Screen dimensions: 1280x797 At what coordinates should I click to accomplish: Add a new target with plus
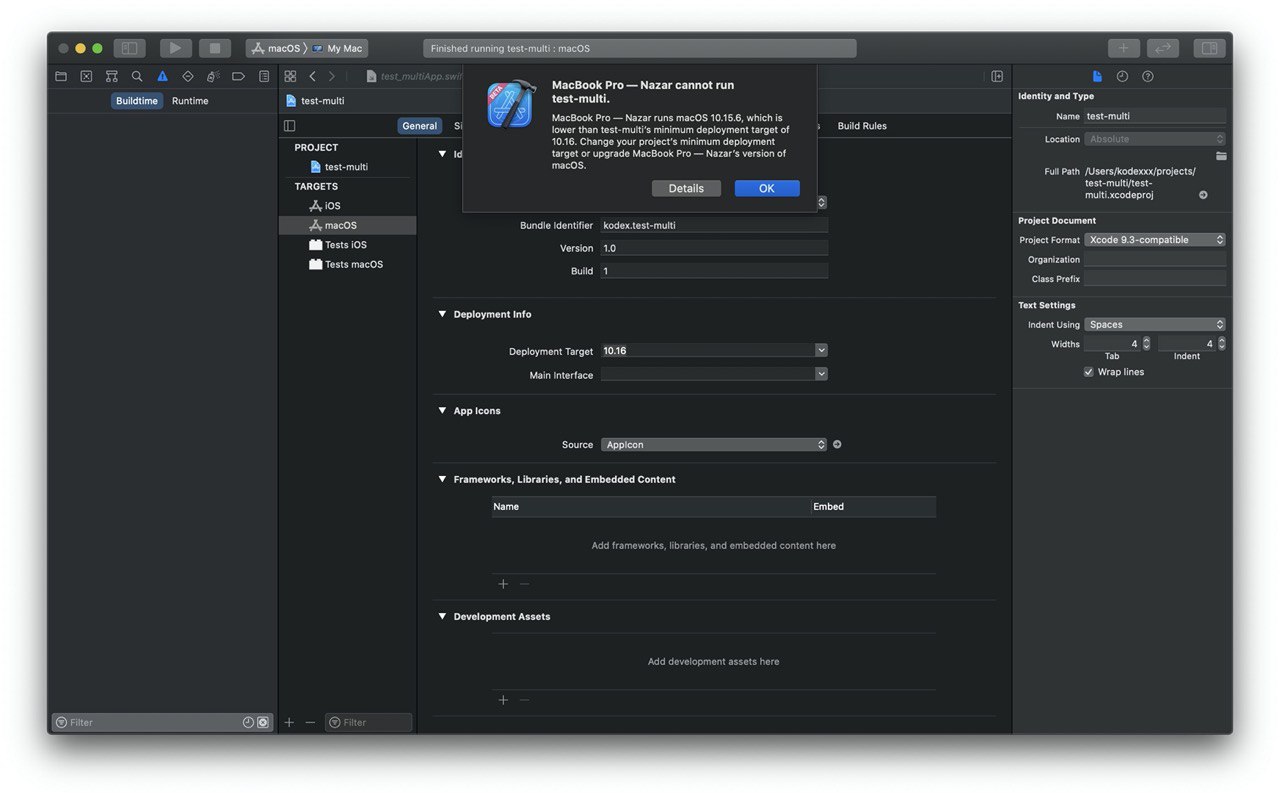(289, 722)
